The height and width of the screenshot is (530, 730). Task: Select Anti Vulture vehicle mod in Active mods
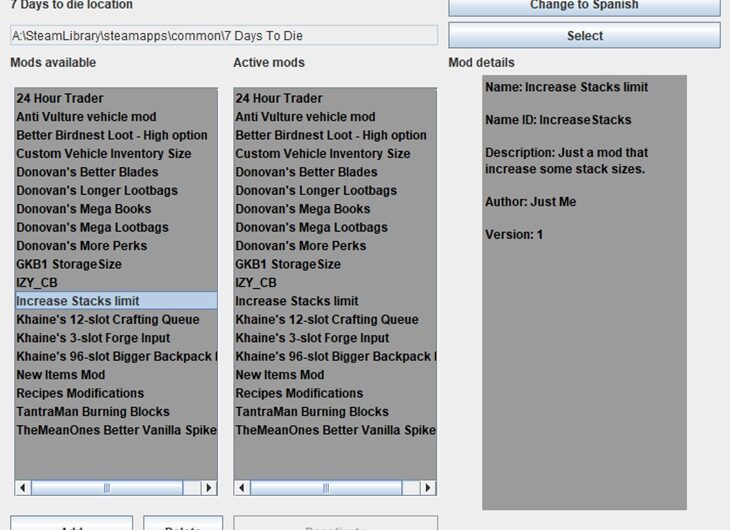pos(335,116)
